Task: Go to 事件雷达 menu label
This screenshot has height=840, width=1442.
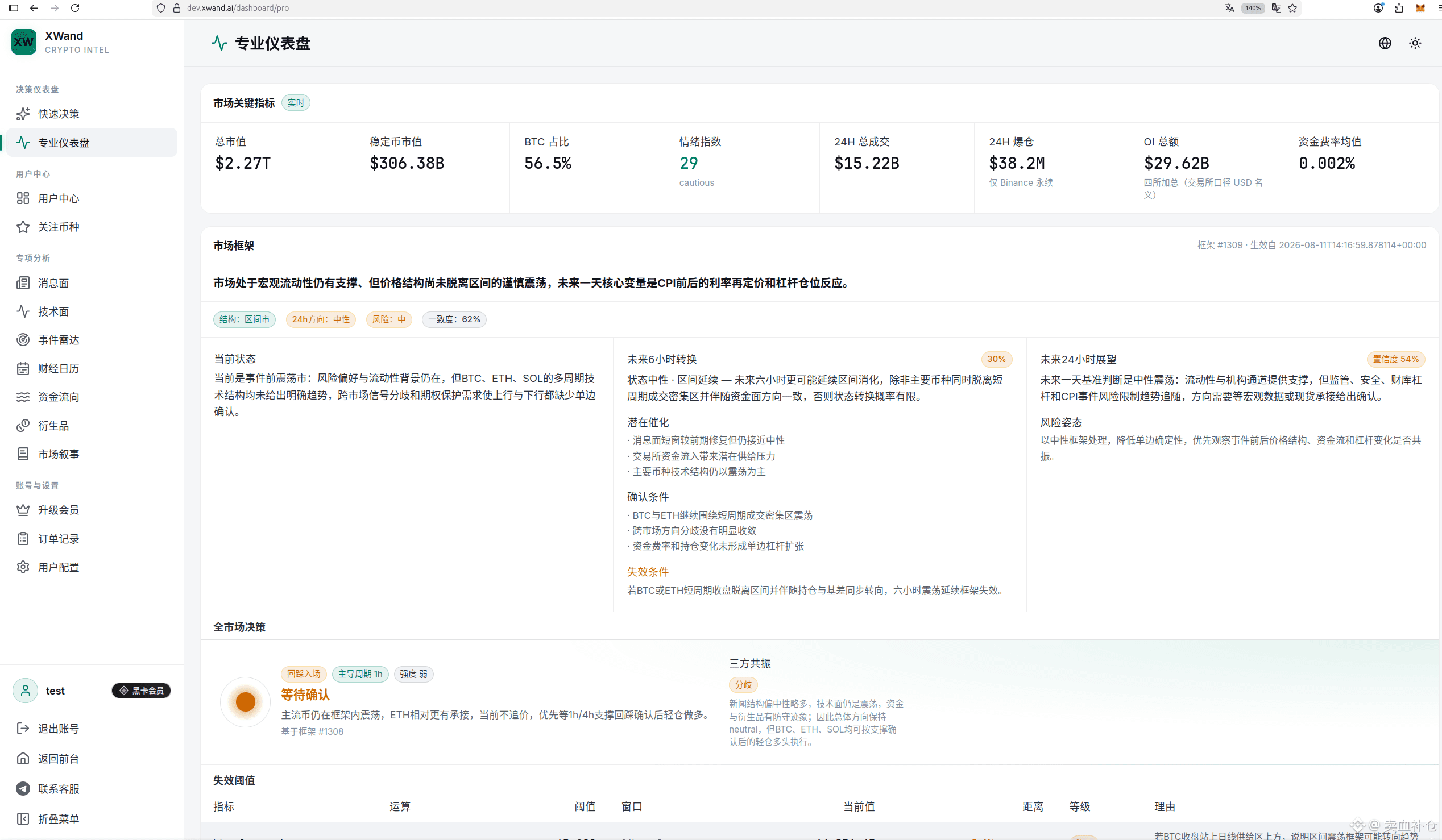Action: 59,340
